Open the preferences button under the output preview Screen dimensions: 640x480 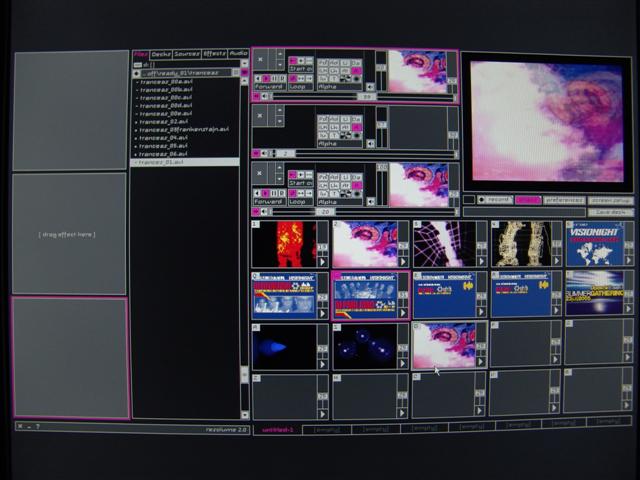click(x=564, y=199)
